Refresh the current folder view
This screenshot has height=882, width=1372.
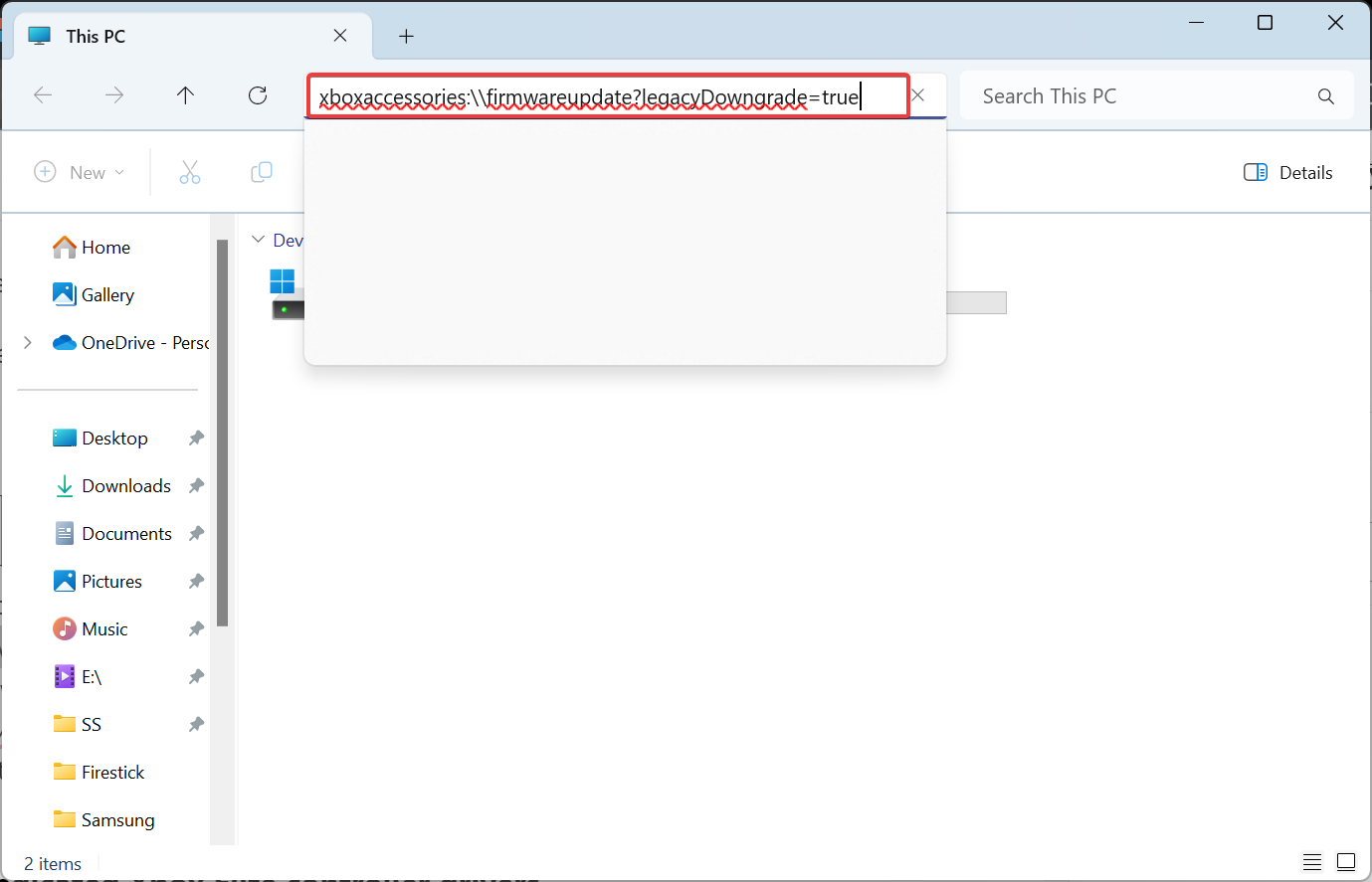[258, 95]
